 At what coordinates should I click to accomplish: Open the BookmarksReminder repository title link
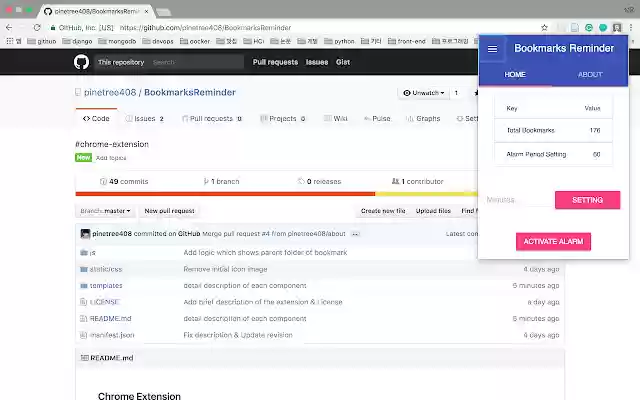190,92
